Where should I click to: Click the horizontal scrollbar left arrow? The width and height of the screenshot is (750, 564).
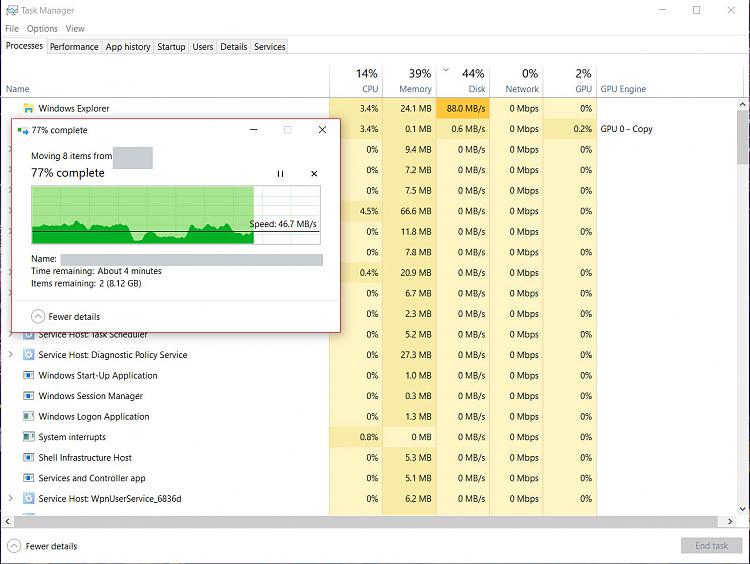pyautogui.click(x=7, y=521)
